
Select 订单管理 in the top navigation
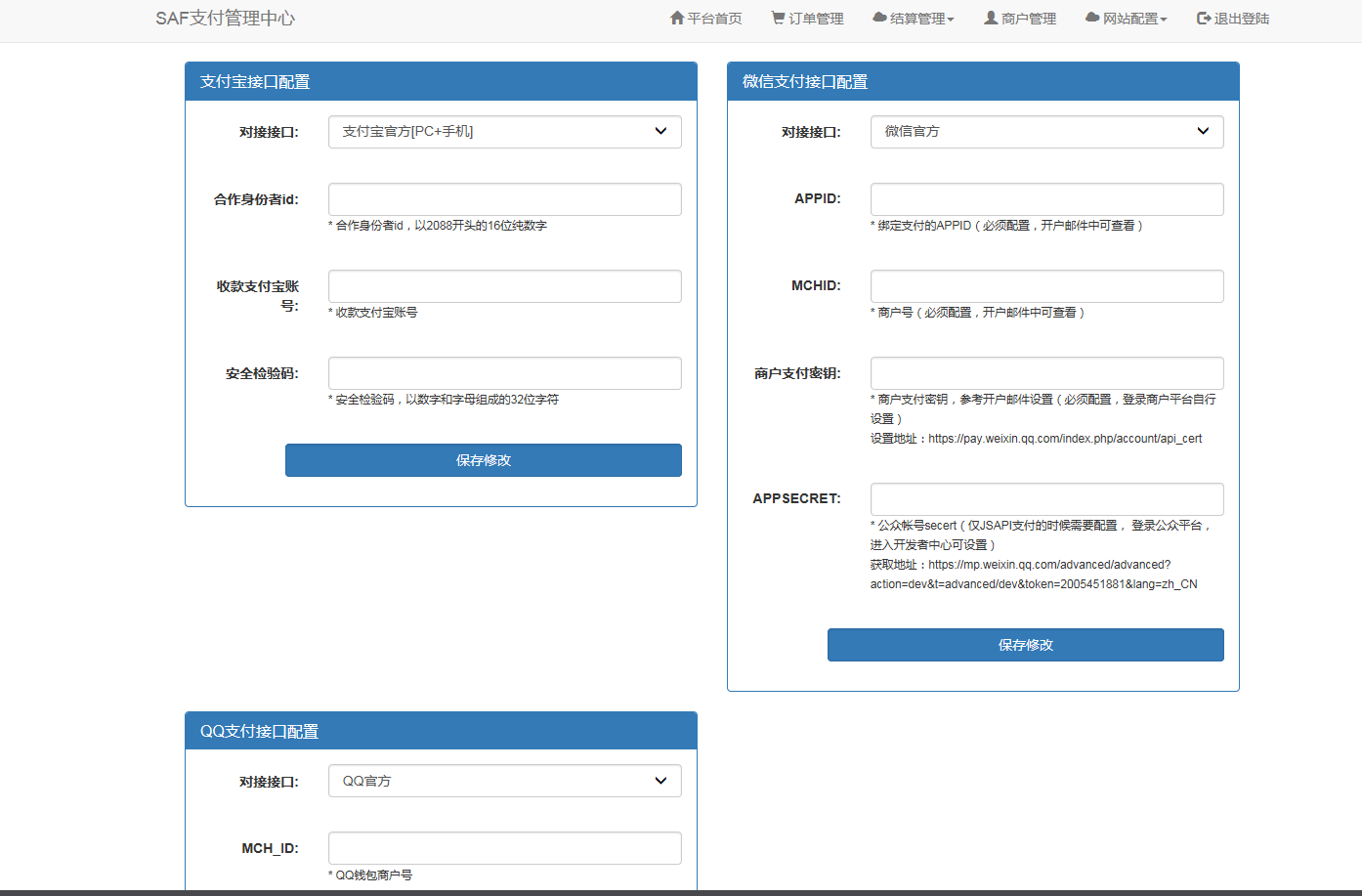click(x=806, y=17)
